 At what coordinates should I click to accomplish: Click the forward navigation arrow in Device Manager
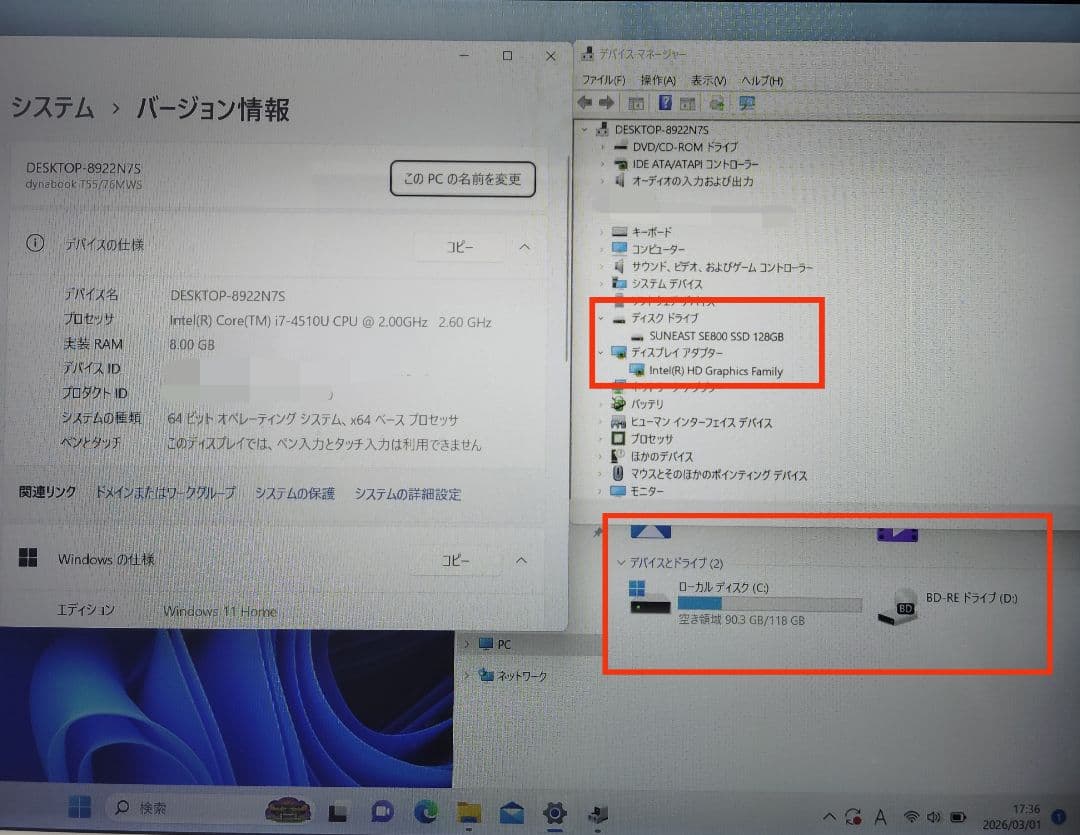click(607, 102)
